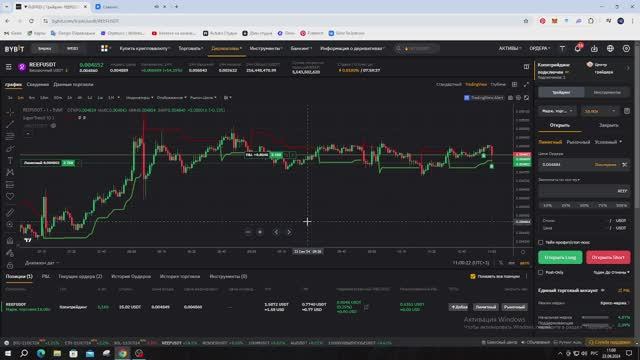Toggle auto scale on the chart
Screen dimensions: 640x360
click(x=524, y=263)
